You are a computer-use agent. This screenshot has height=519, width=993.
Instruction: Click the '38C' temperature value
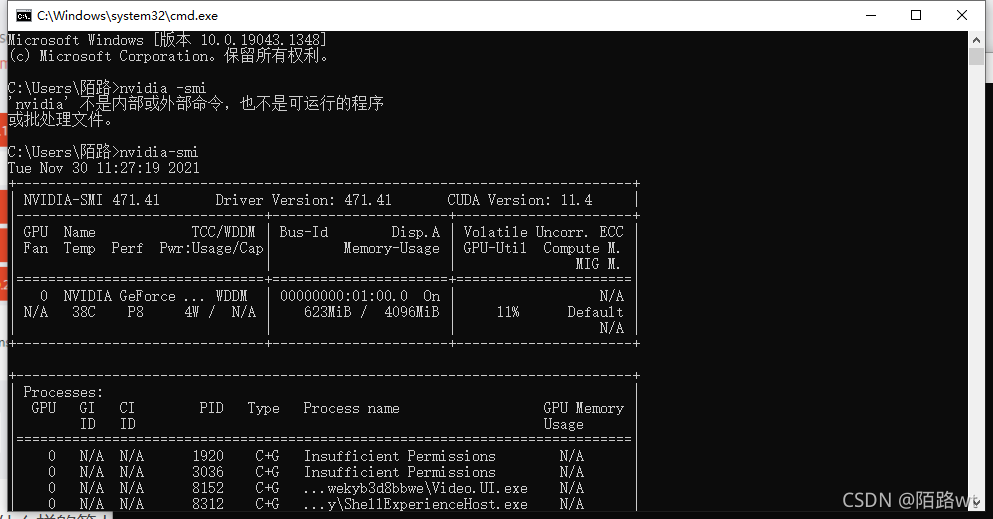84,312
